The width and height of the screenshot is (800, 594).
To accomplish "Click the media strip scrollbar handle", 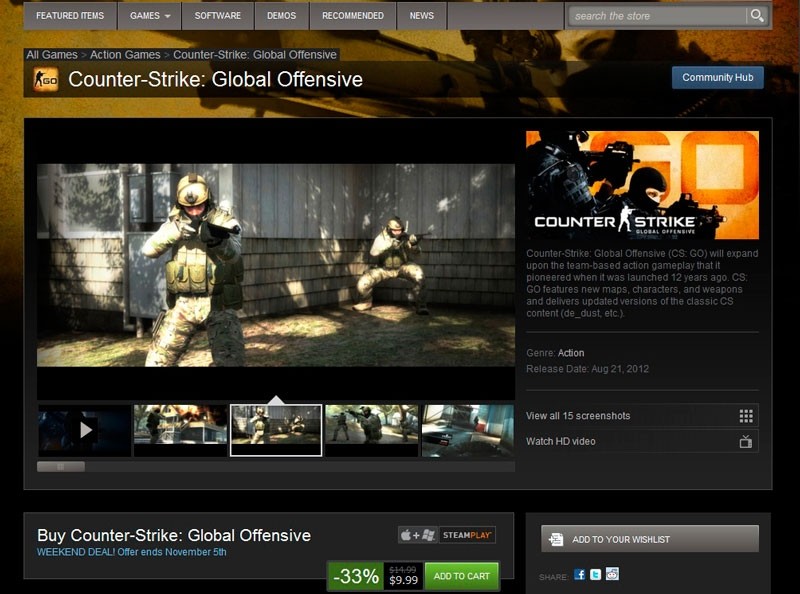I will (61, 466).
